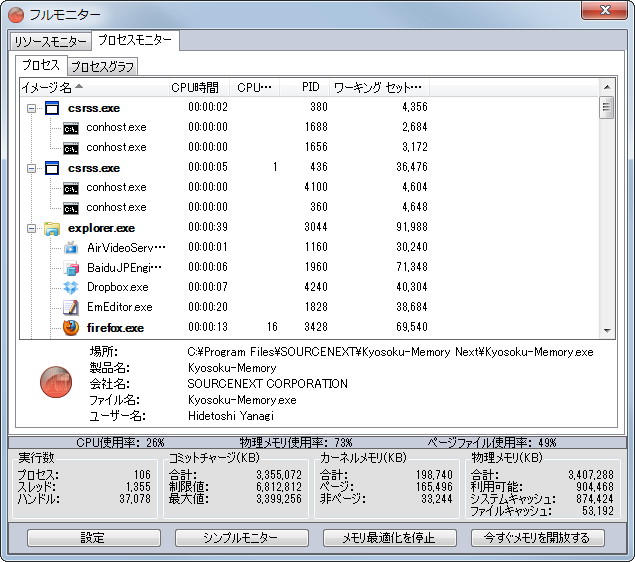Viewport: 635px width, 562px height.
Task: Sort by the PID column header
Action: pyautogui.click(x=305, y=87)
